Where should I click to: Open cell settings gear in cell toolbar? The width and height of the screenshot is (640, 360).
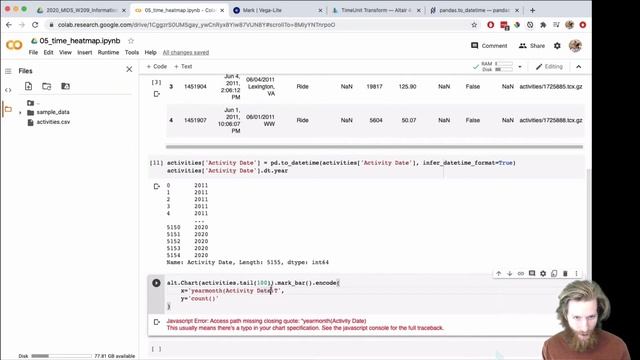[x=543, y=273]
